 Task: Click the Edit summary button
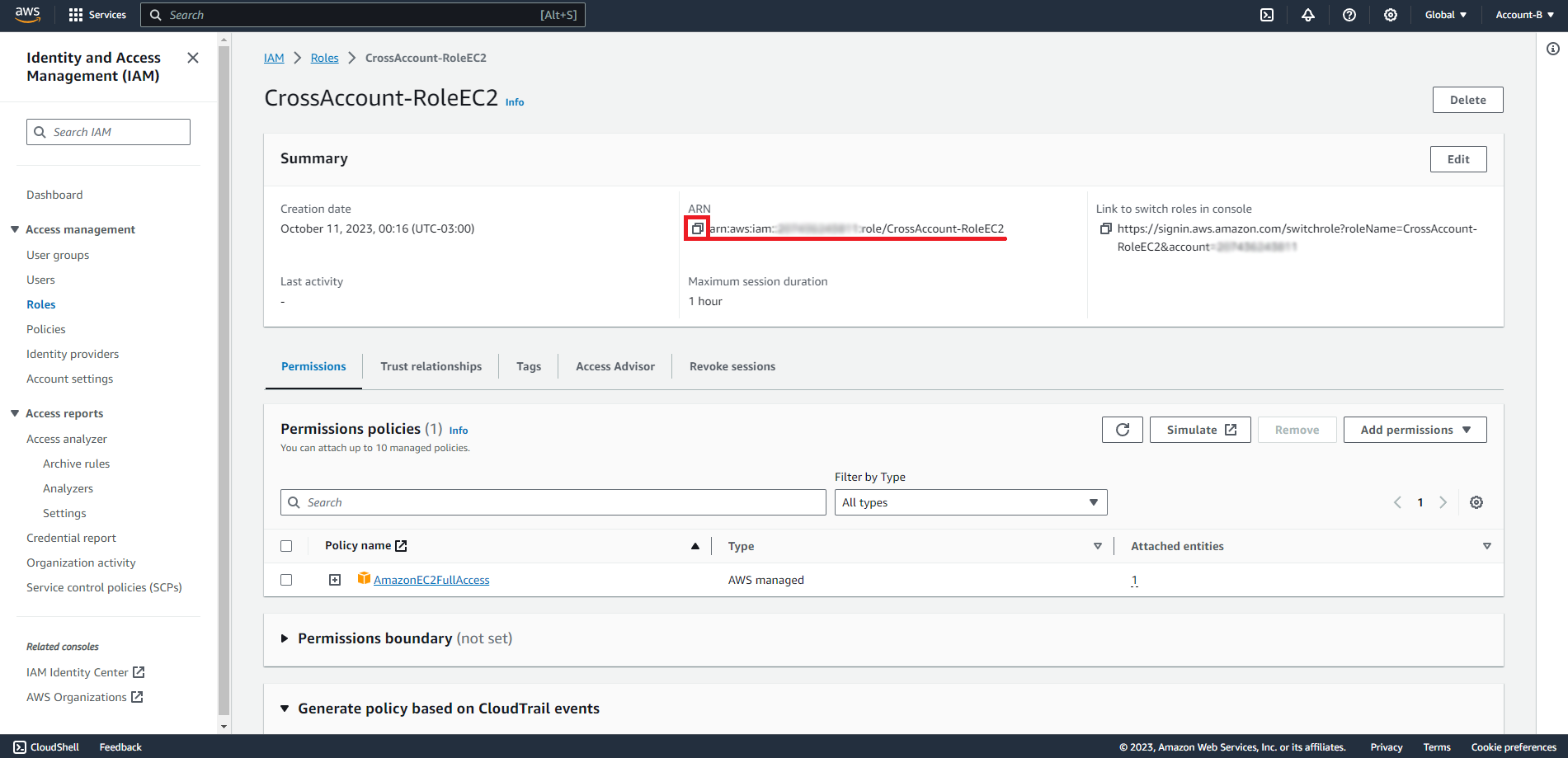pyautogui.click(x=1458, y=159)
